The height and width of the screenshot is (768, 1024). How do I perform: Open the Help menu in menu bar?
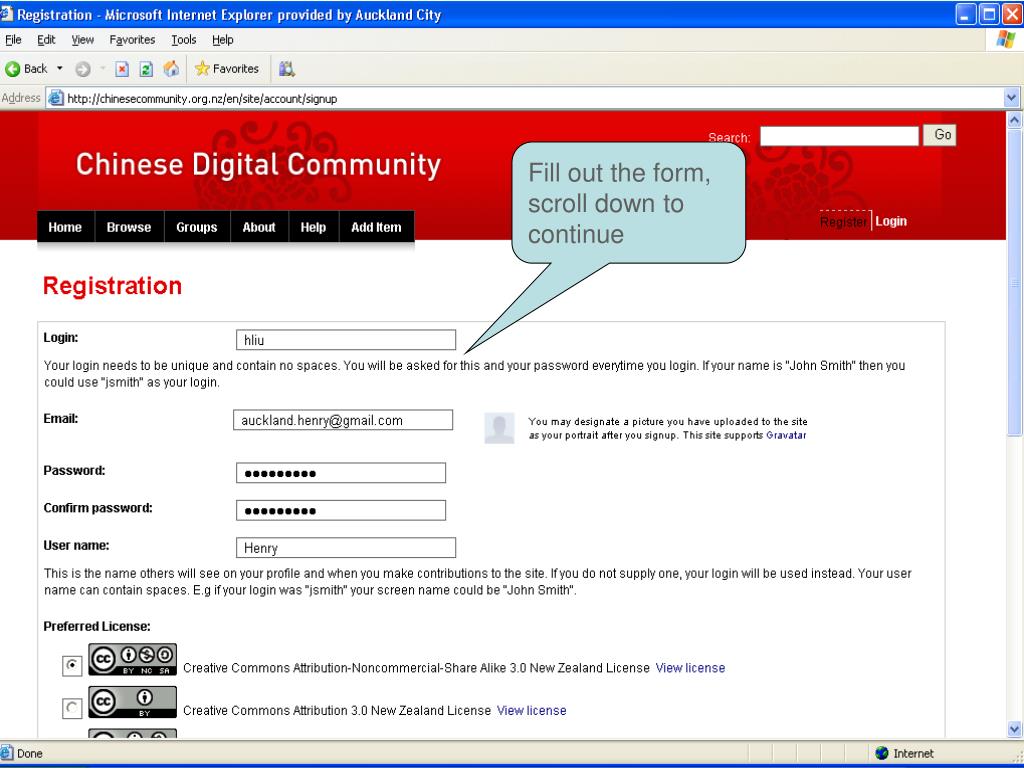[x=223, y=40]
